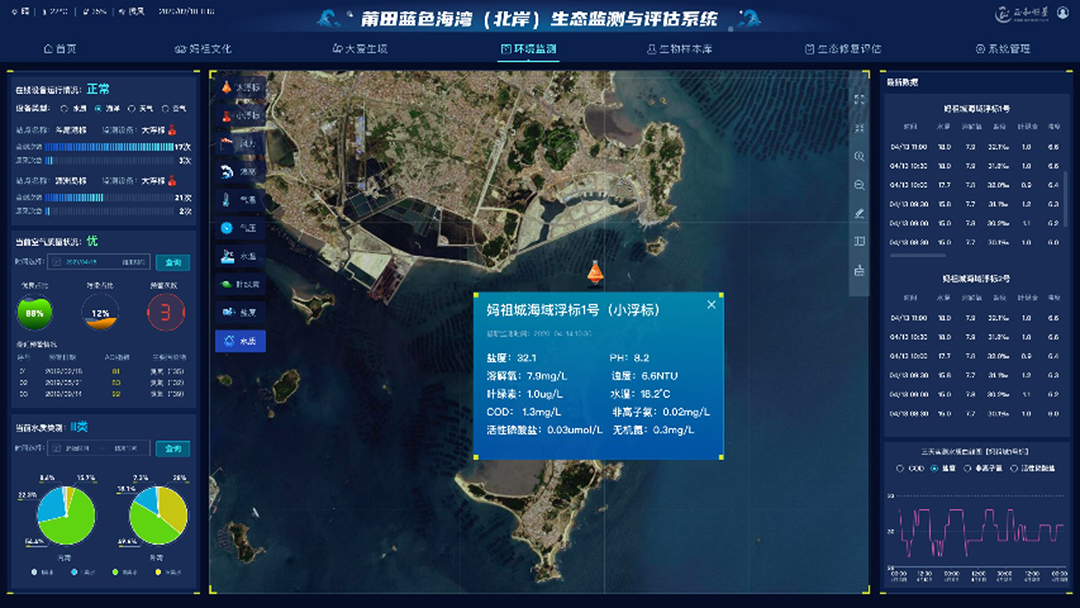This screenshot has width=1080, height=608.
Task: Open the 环境监测 navigation tab
Action: [528, 48]
